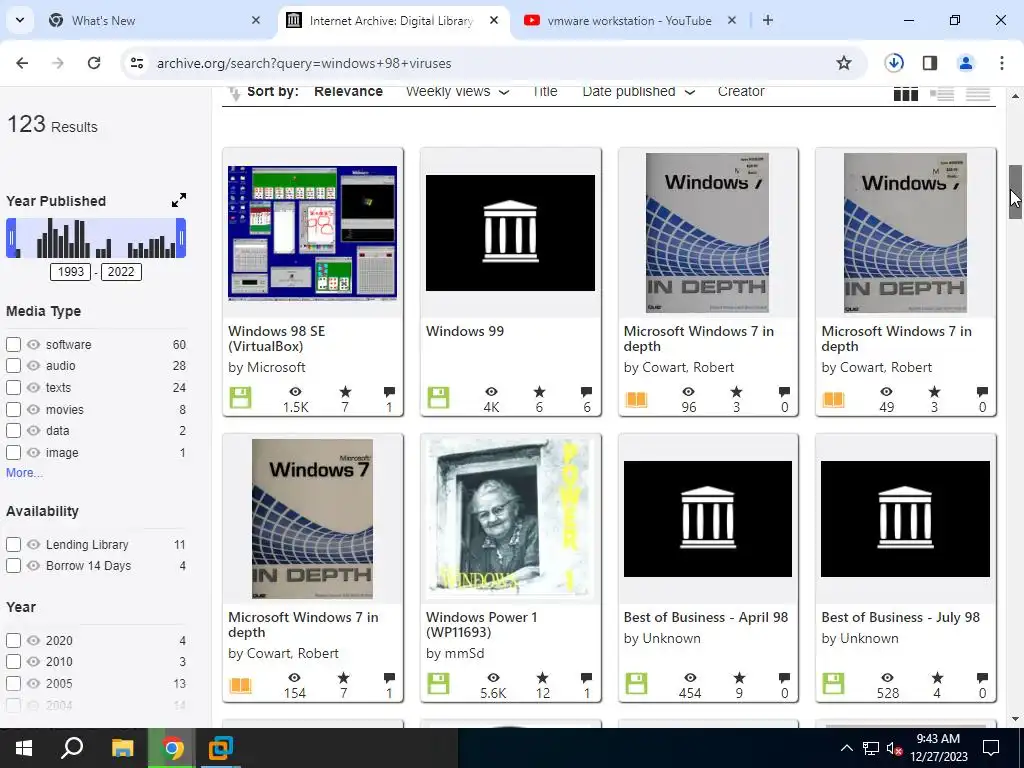Viewport: 1024px width, 768px height.
Task: Sort results by Relevance
Action: [348, 92]
